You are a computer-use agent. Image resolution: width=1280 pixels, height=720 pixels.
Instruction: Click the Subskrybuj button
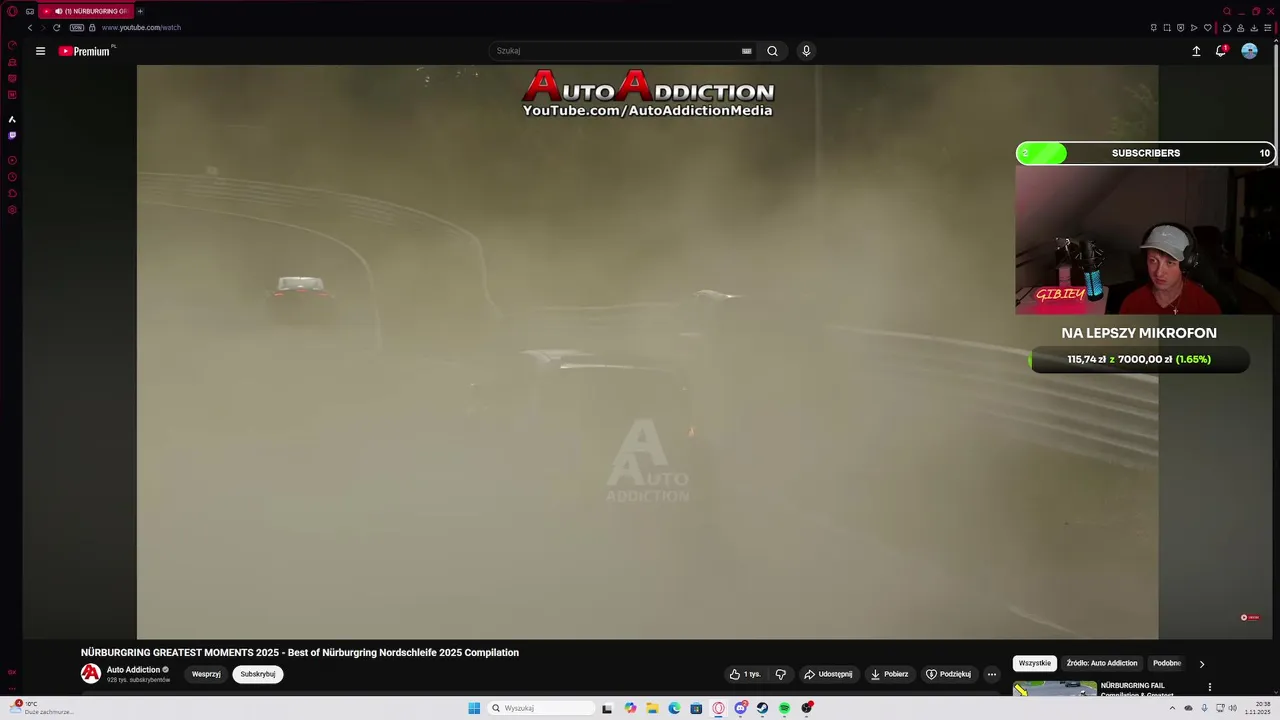[x=258, y=674]
